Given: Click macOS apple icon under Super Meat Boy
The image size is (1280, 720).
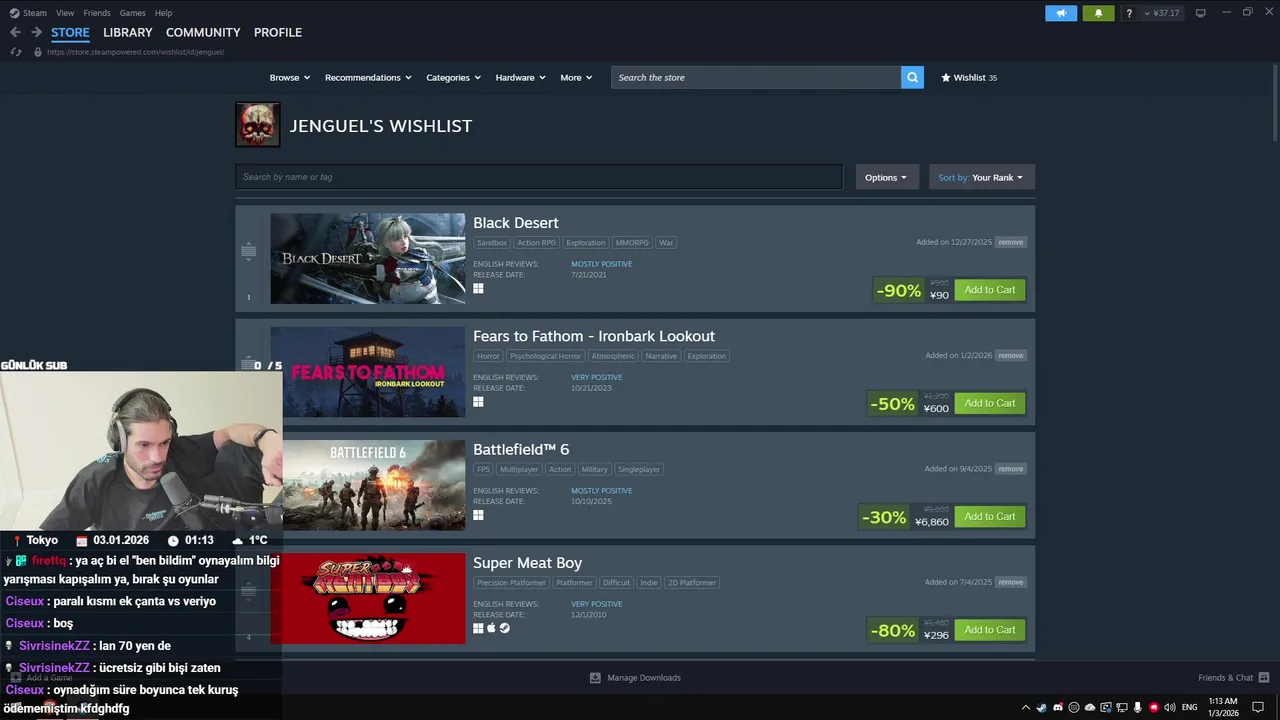Looking at the screenshot, I should [491, 628].
